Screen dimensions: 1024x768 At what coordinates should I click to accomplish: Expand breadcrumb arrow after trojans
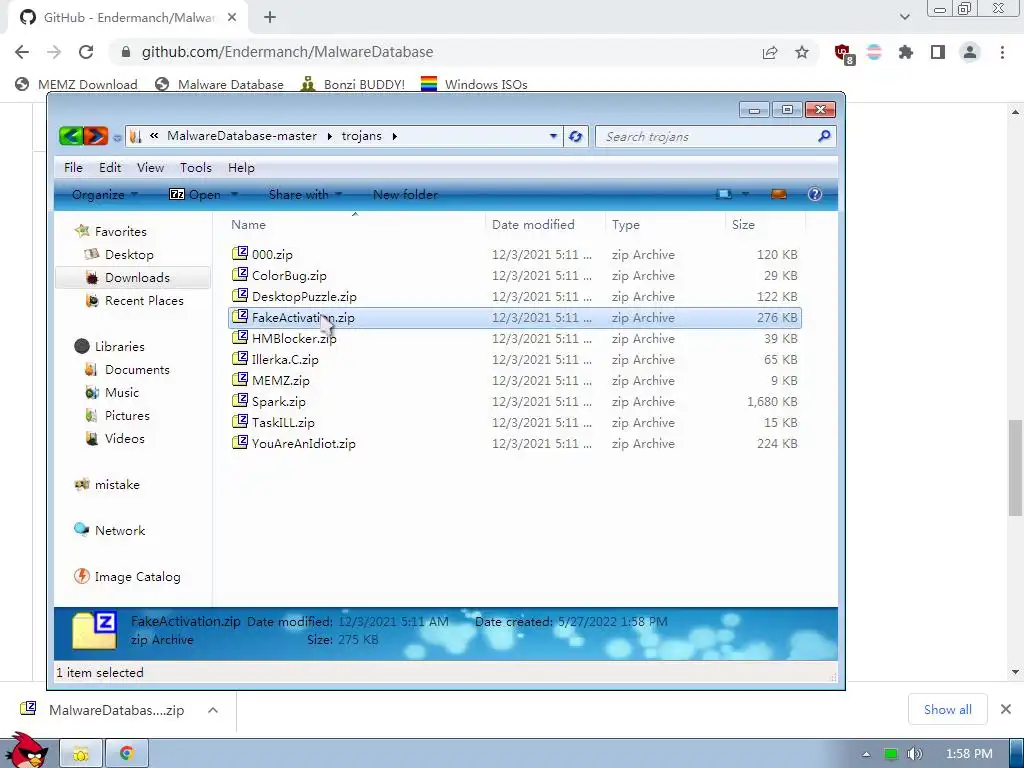(x=394, y=136)
